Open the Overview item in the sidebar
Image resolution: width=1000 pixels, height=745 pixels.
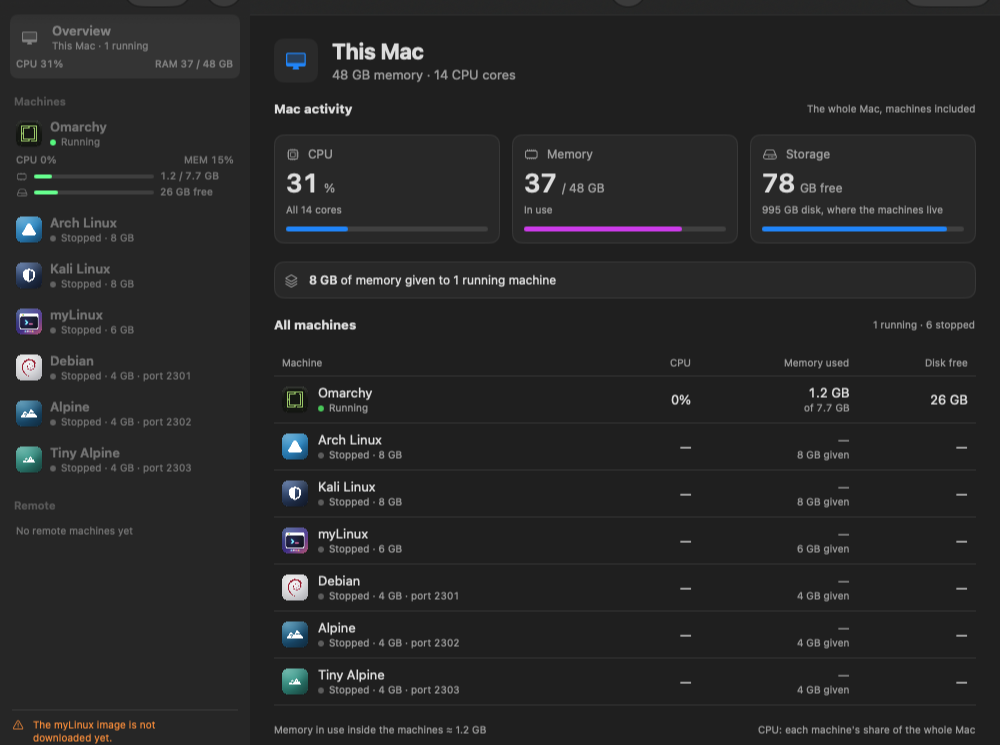point(125,47)
